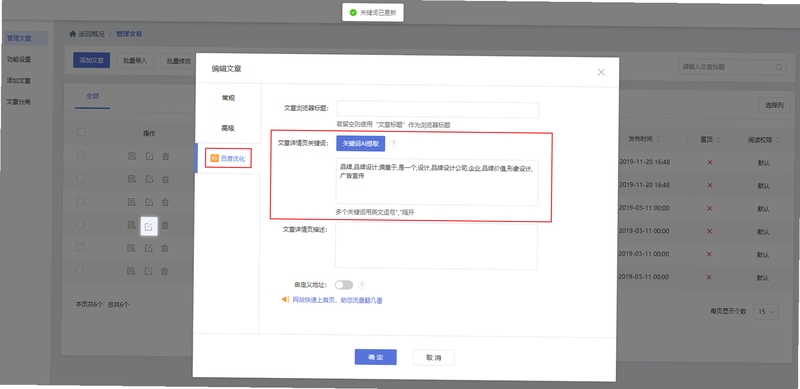The height and width of the screenshot is (389, 800).
Task: Cancel the dialog with 取消
Action: (434, 358)
